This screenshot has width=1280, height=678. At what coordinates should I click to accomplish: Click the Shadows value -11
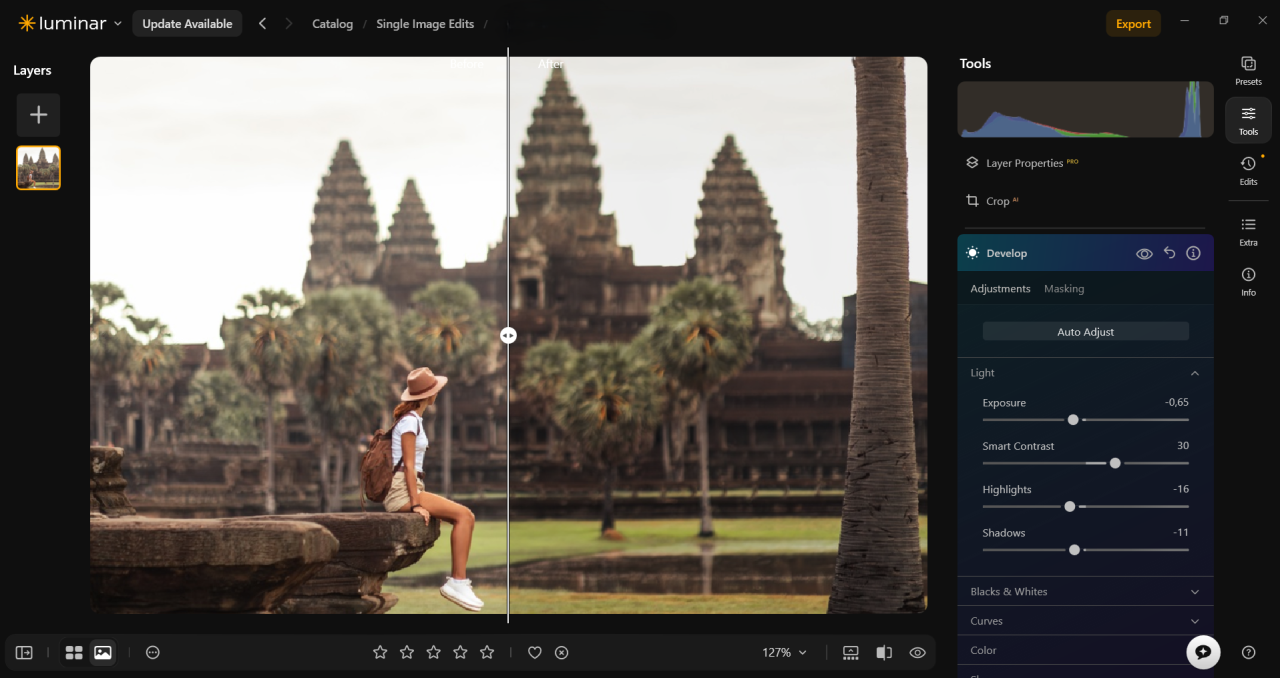coord(1181,533)
